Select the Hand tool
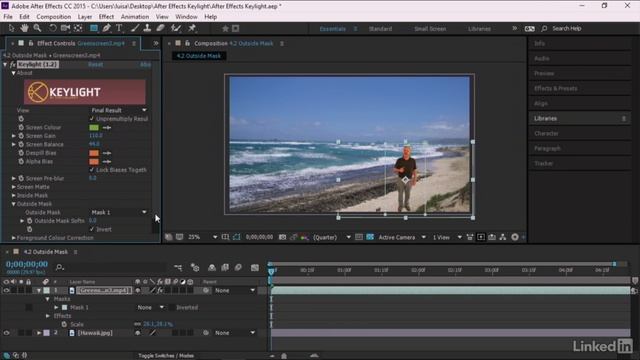Viewport: 640px width, 360px height. tap(24, 28)
